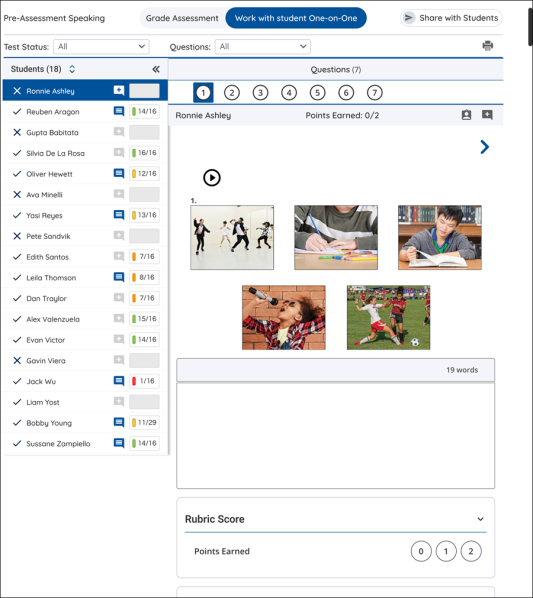Select rubric score 2 points
Image resolution: width=533 pixels, height=598 pixels.
[471, 551]
